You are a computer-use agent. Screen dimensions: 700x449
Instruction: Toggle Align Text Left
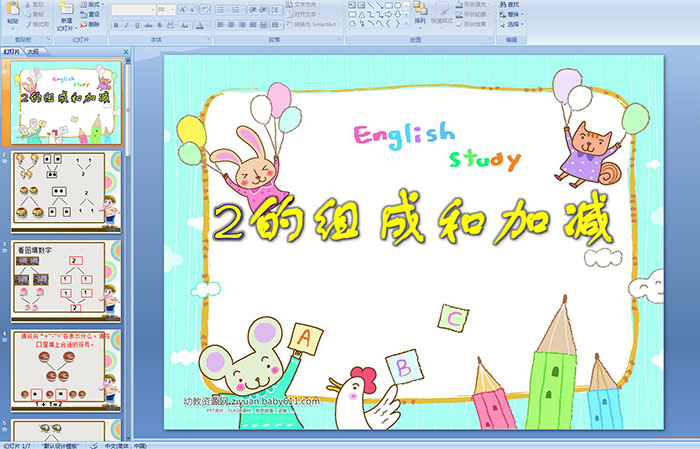click(220, 25)
